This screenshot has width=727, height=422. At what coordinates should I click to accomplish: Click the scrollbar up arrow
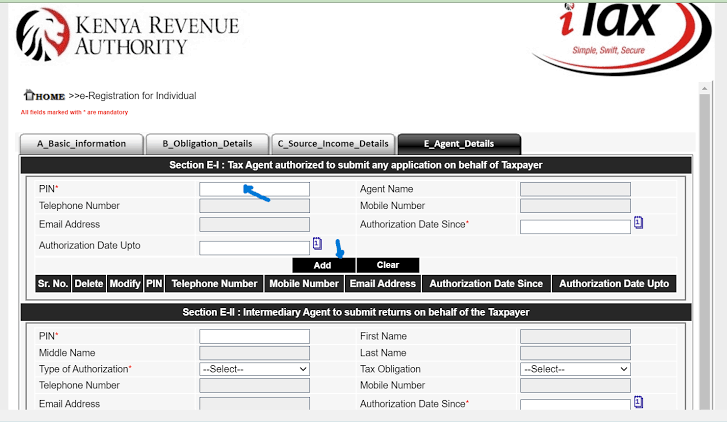[x=705, y=88]
